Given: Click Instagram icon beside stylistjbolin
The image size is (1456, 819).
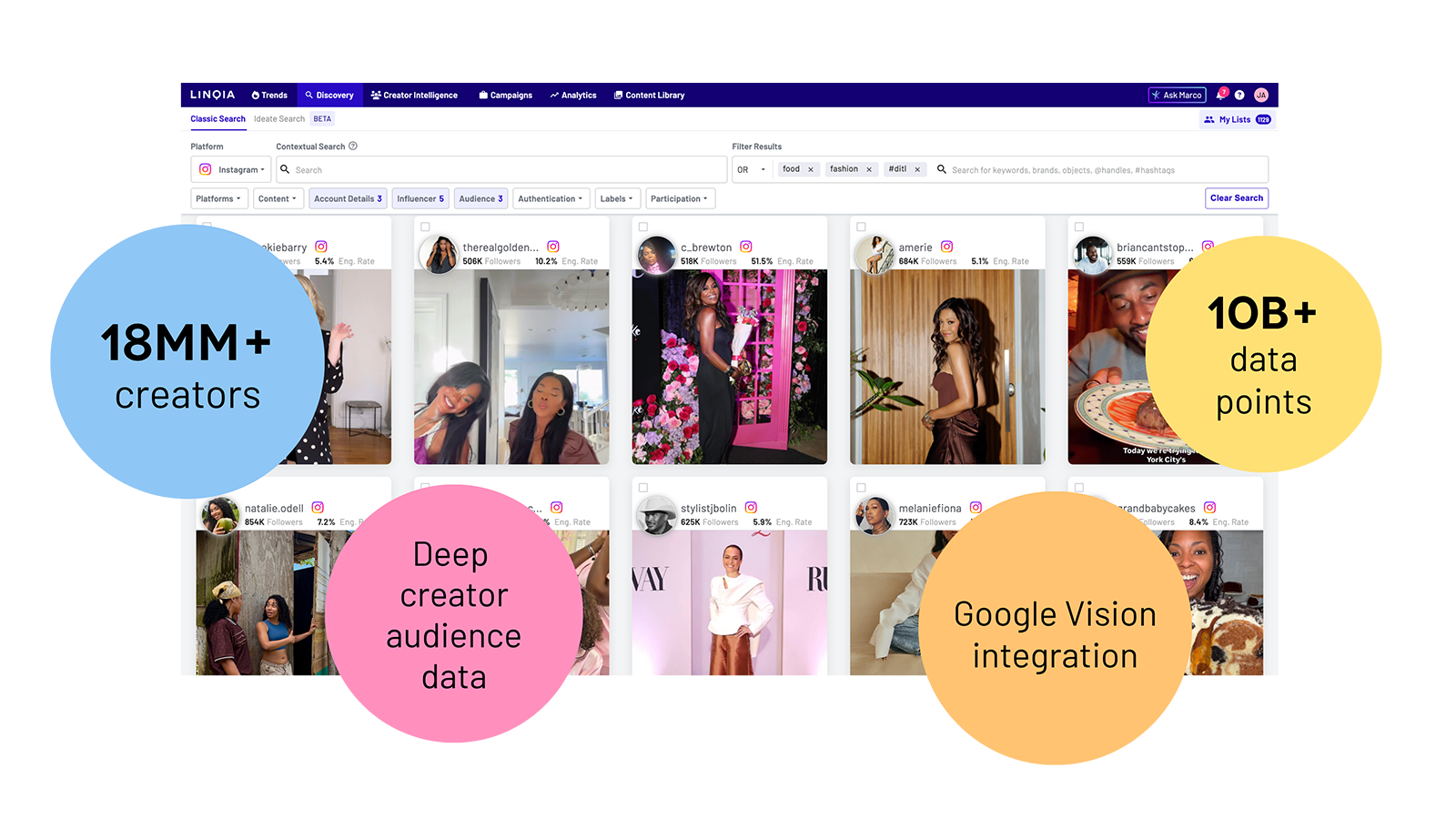Looking at the screenshot, I should [x=751, y=508].
